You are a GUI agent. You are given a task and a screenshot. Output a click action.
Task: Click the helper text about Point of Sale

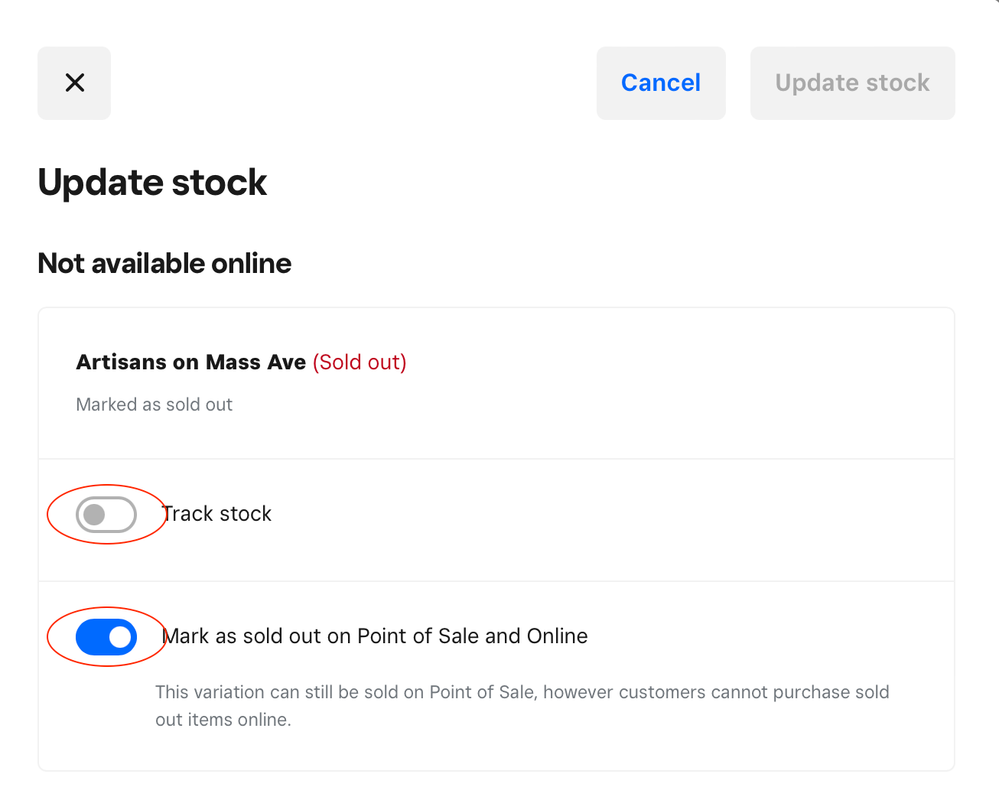[521, 692]
